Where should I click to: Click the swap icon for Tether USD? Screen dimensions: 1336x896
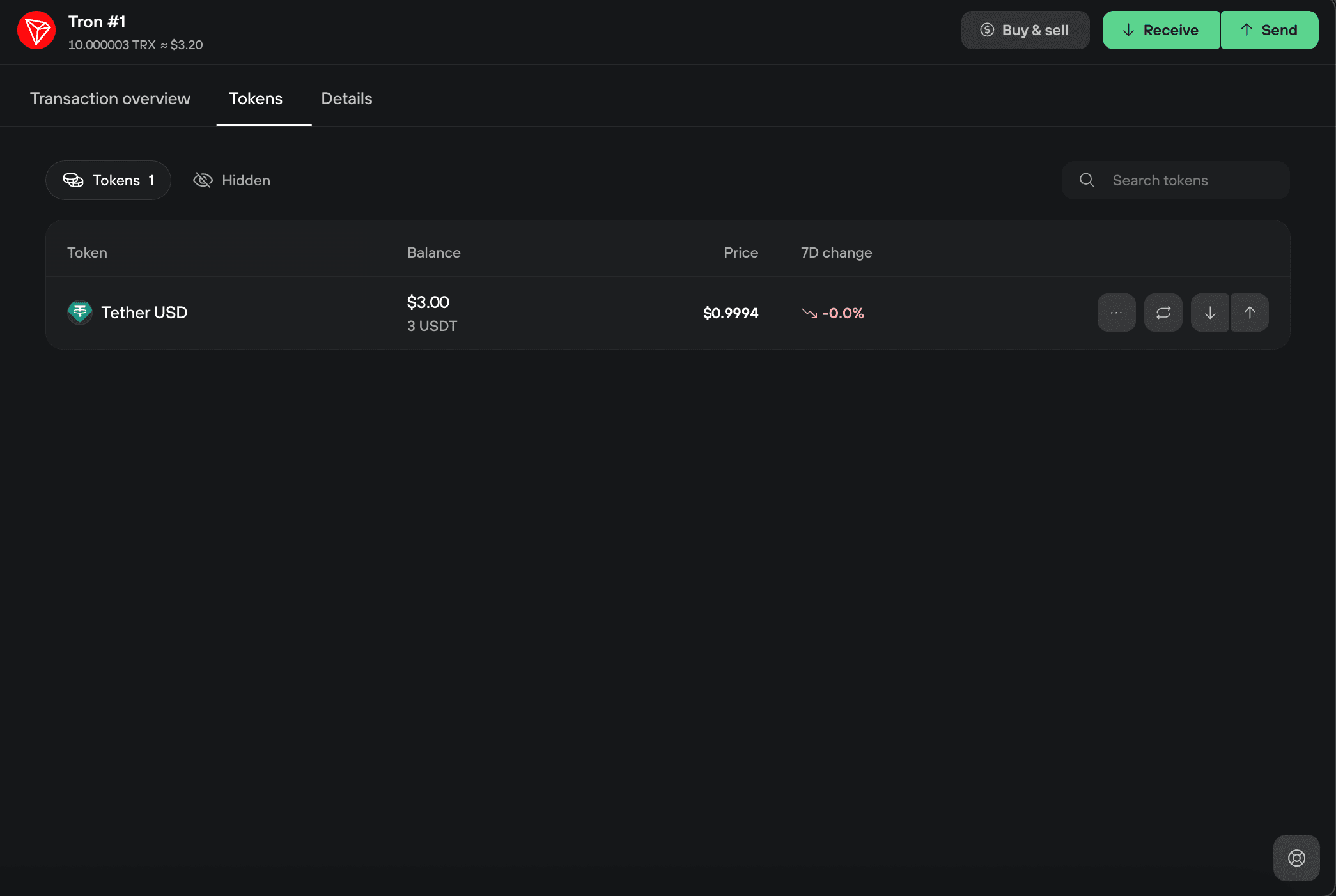[1163, 313]
